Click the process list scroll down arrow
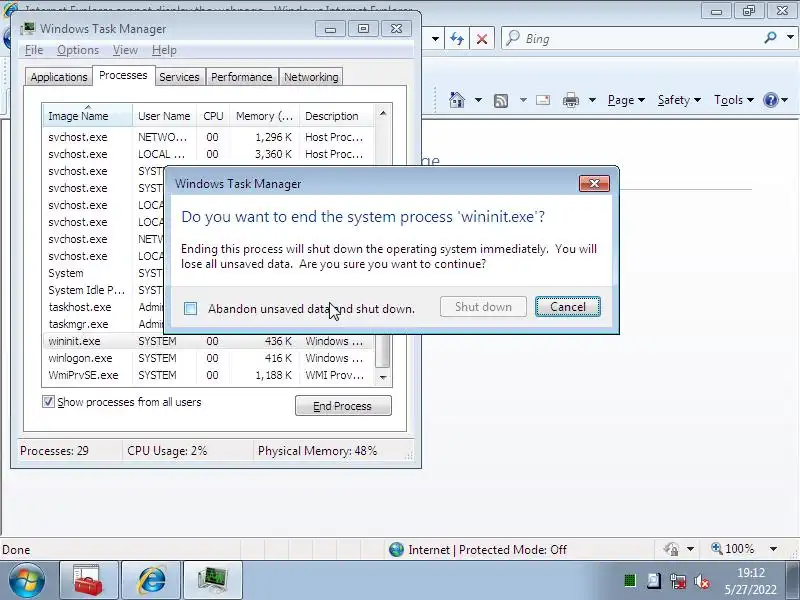This screenshot has width=800, height=600. pyautogui.click(x=383, y=378)
